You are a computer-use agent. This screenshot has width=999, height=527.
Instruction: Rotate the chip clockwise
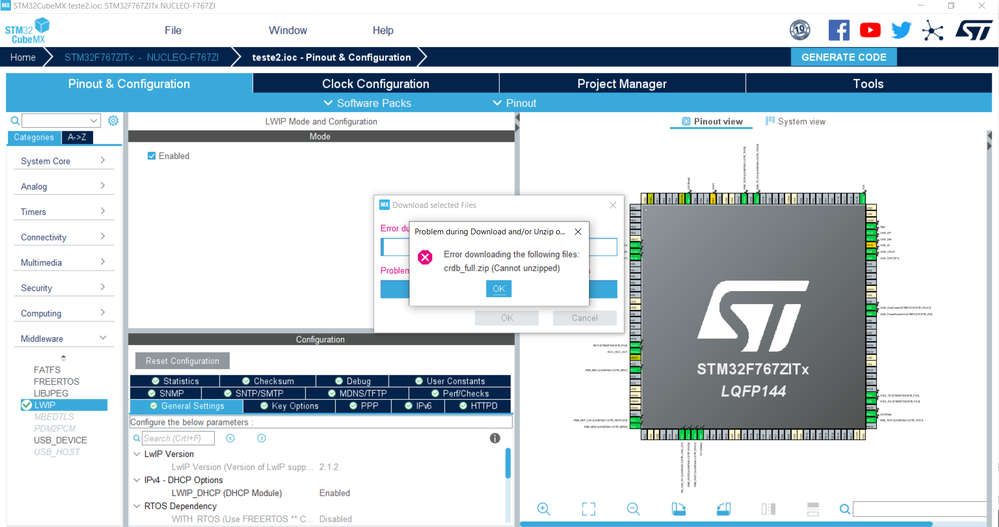pyautogui.click(x=679, y=509)
